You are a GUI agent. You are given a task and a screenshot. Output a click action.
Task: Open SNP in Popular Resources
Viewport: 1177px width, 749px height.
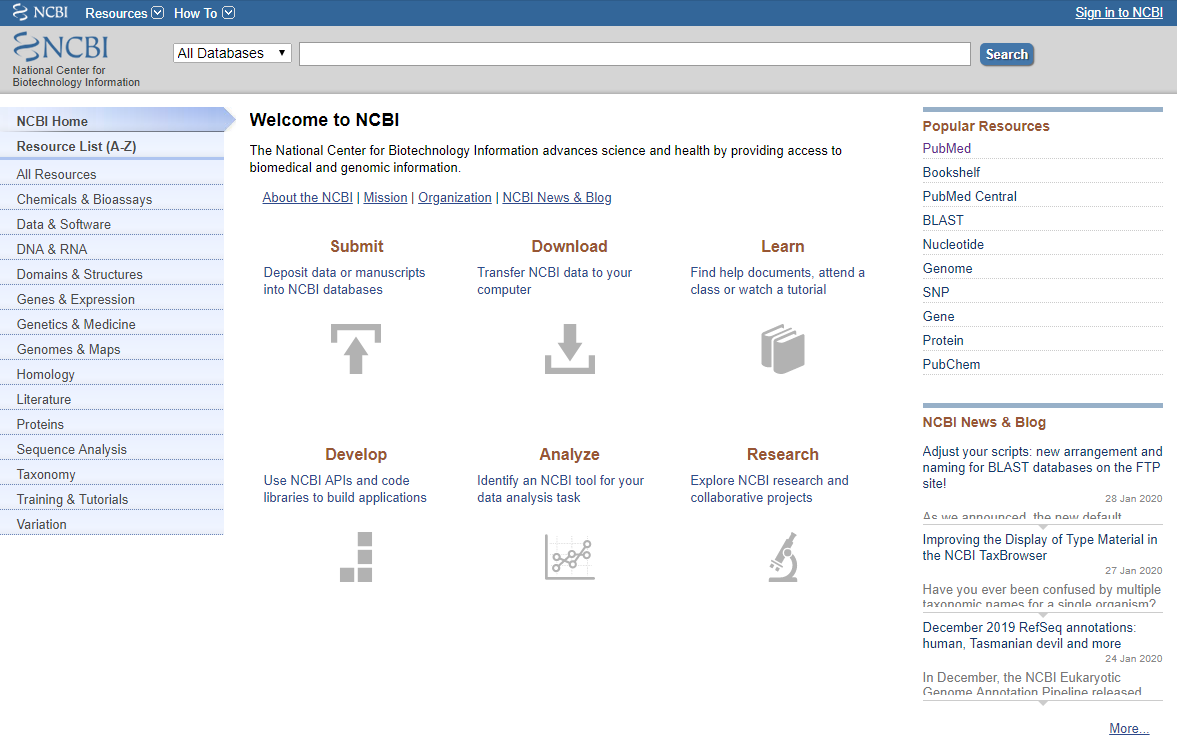(x=935, y=293)
